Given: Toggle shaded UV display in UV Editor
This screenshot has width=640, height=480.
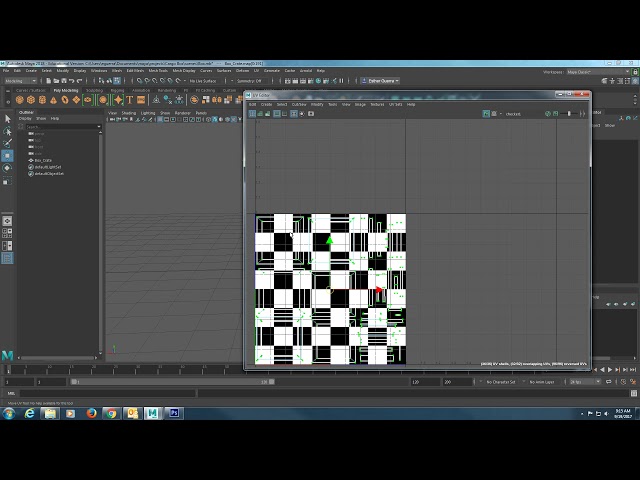Looking at the screenshot, I should (260, 113).
